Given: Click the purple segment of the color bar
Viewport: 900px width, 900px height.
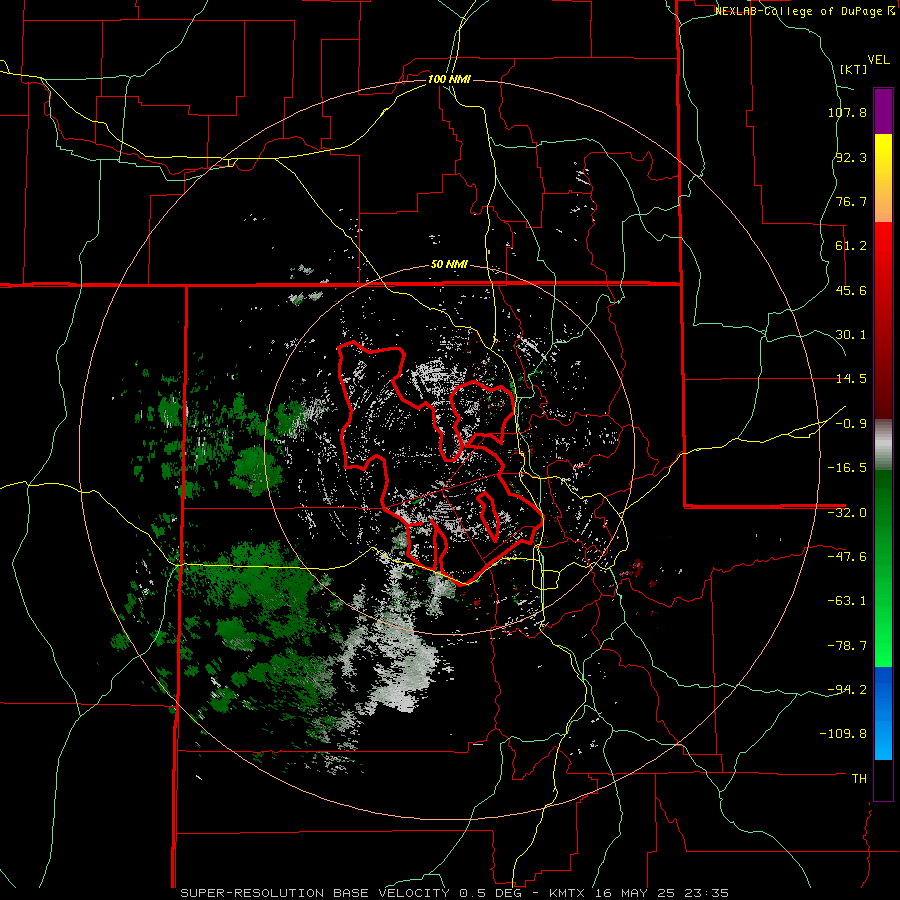Looking at the screenshot, I should tap(883, 112).
